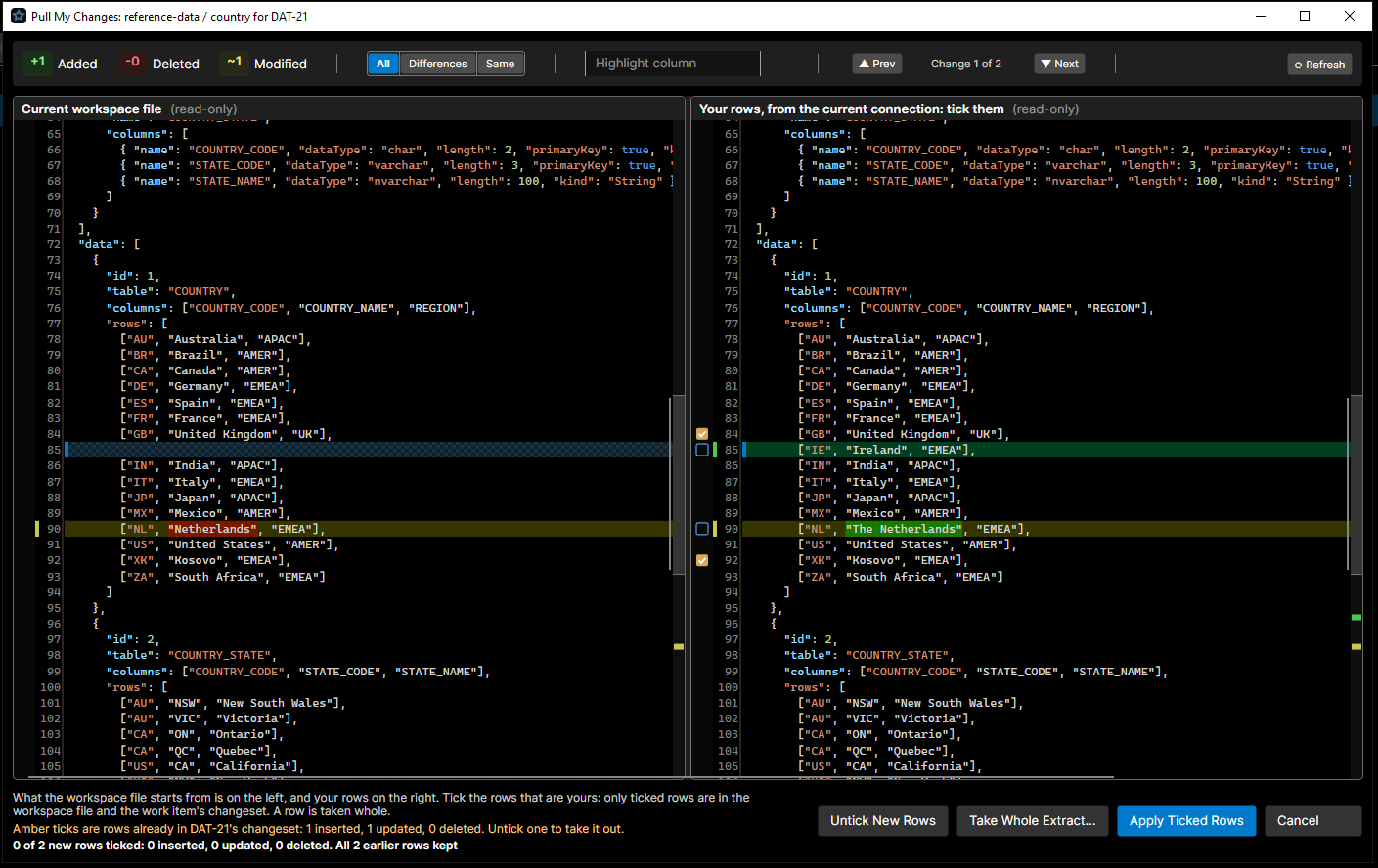Click "South Africa" in the left pane
Screen dimensions: 1378x868
pyautogui.click(x=213, y=577)
